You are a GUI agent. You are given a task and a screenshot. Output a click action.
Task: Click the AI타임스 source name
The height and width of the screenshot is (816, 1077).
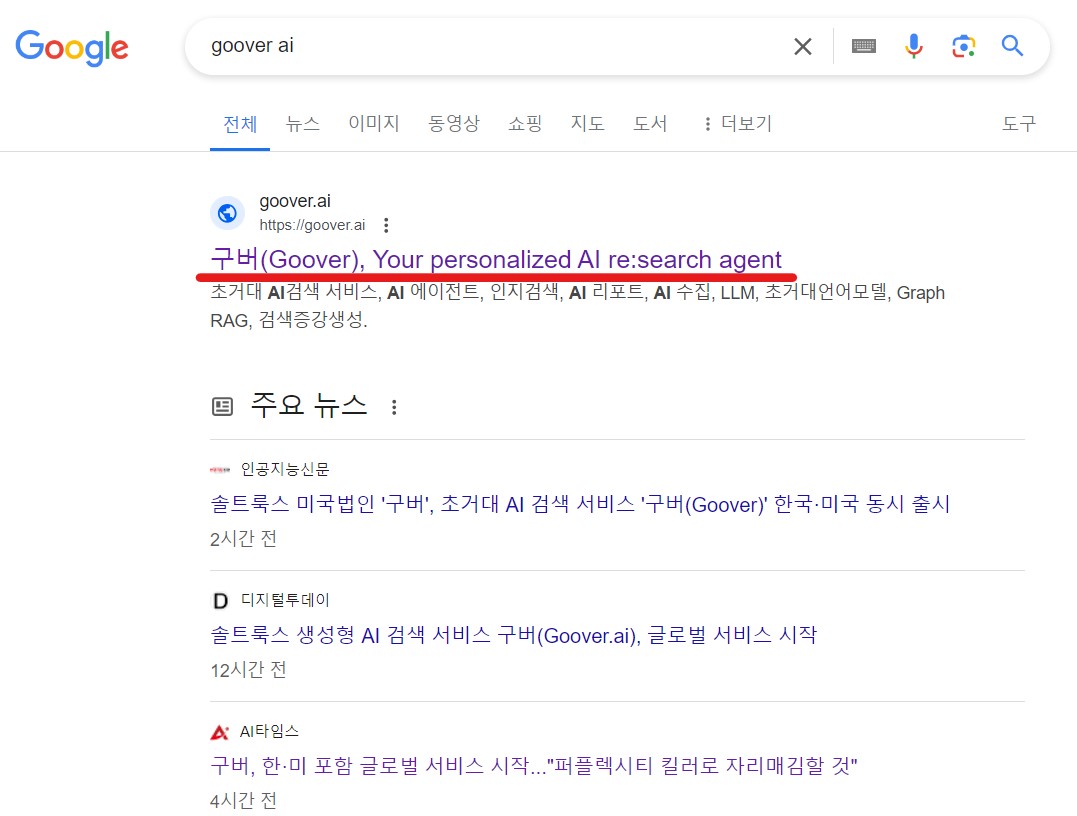point(269,732)
